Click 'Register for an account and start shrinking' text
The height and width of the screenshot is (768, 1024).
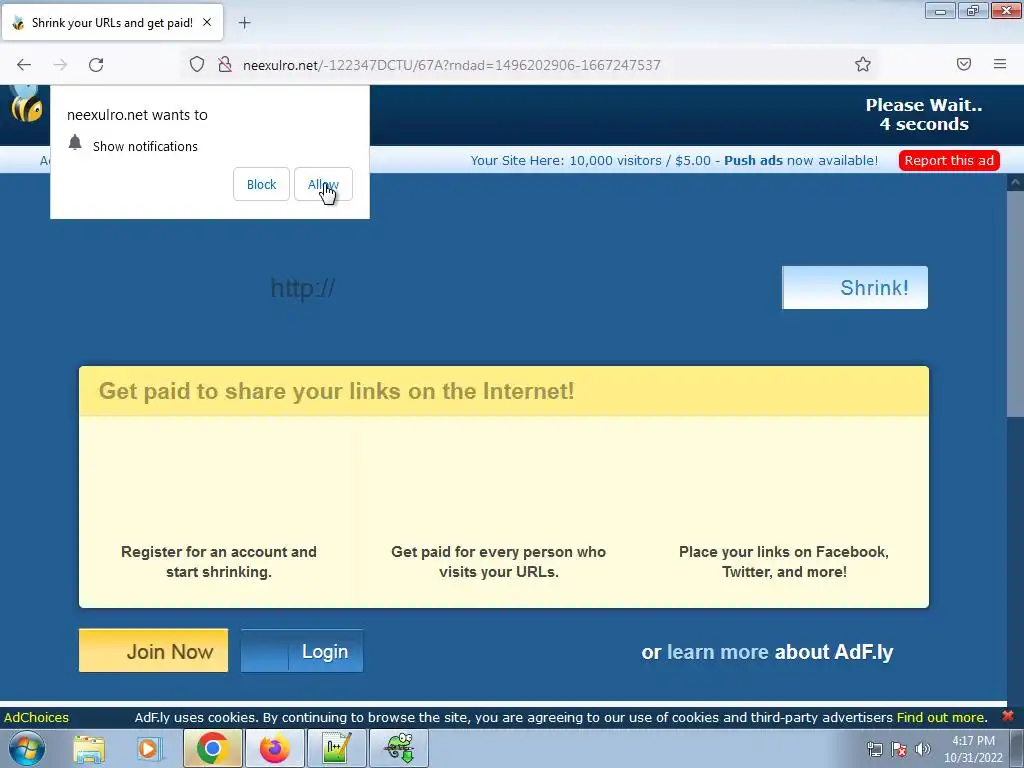pyautogui.click(x=219, y=562)
